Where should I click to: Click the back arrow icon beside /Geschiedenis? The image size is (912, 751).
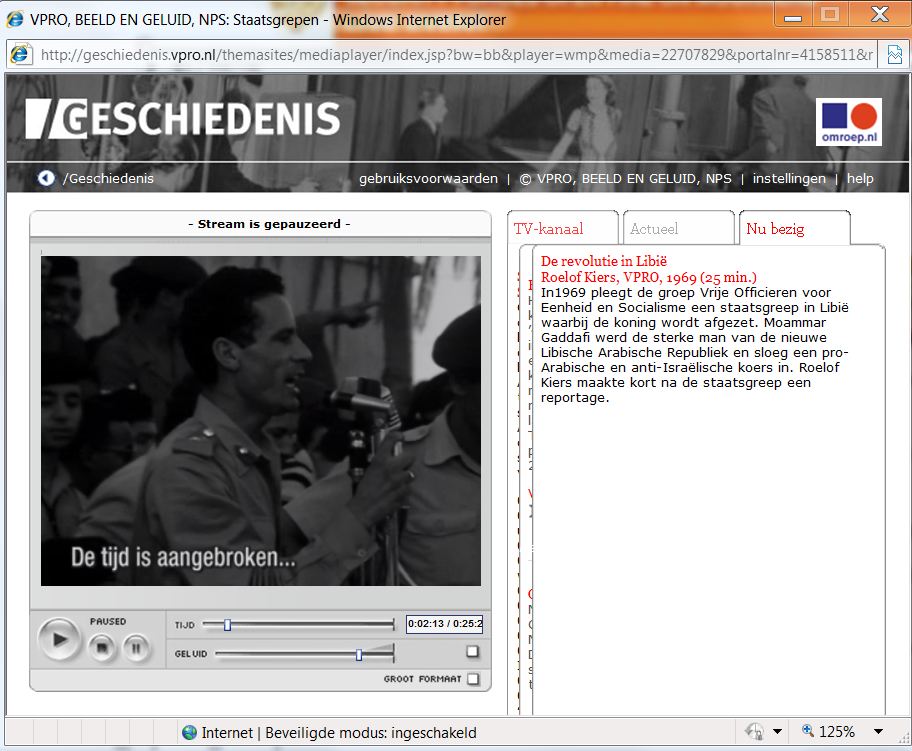pos(46,178)
